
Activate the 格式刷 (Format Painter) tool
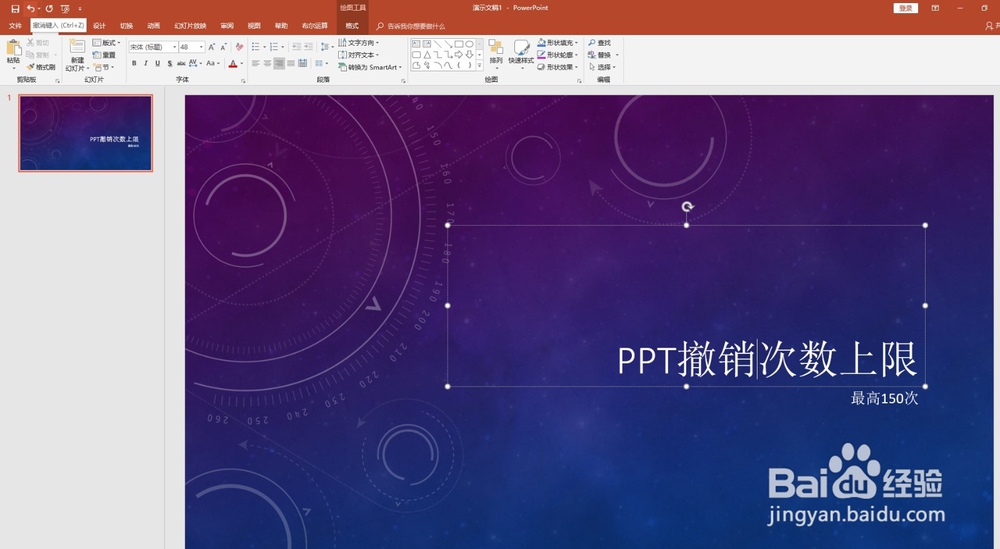[41, 67]
